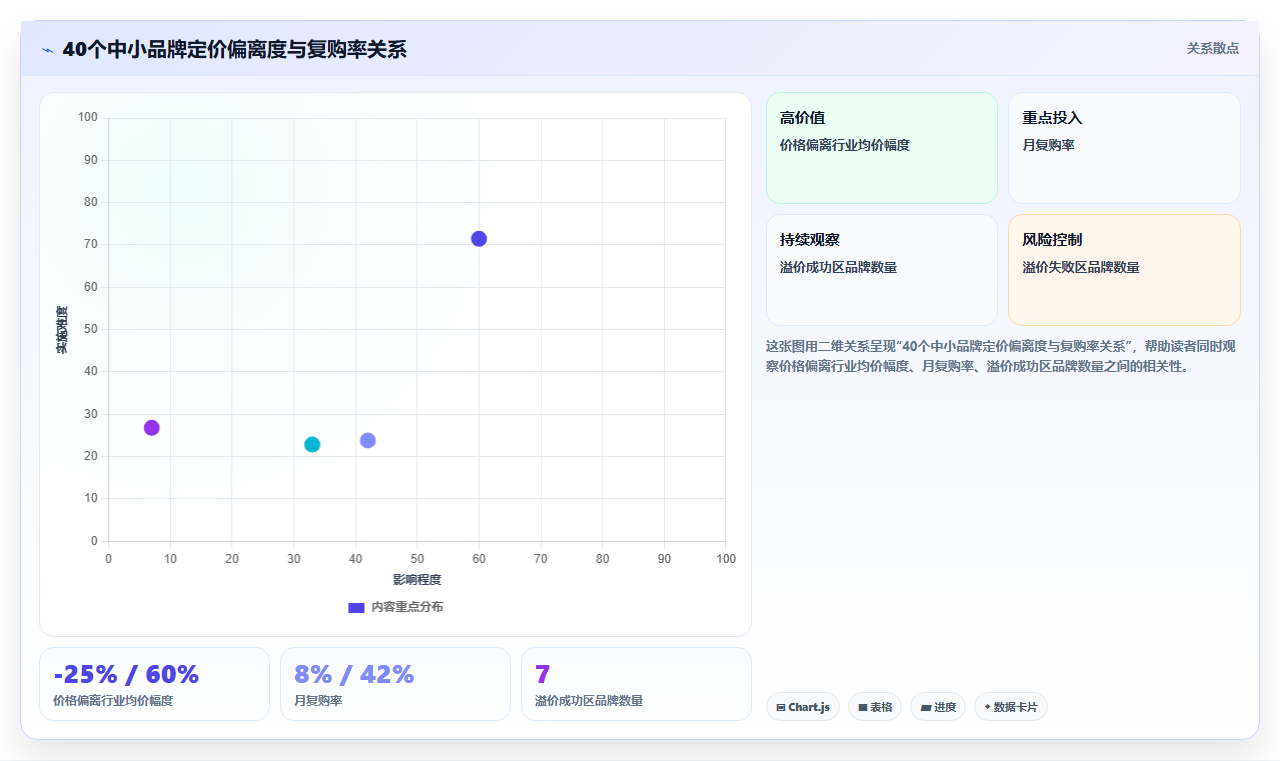The height and width of the screenshot is (761, 1280).
Task: Open the 持续观察 quadrant card
Action: tap(882, 270)
